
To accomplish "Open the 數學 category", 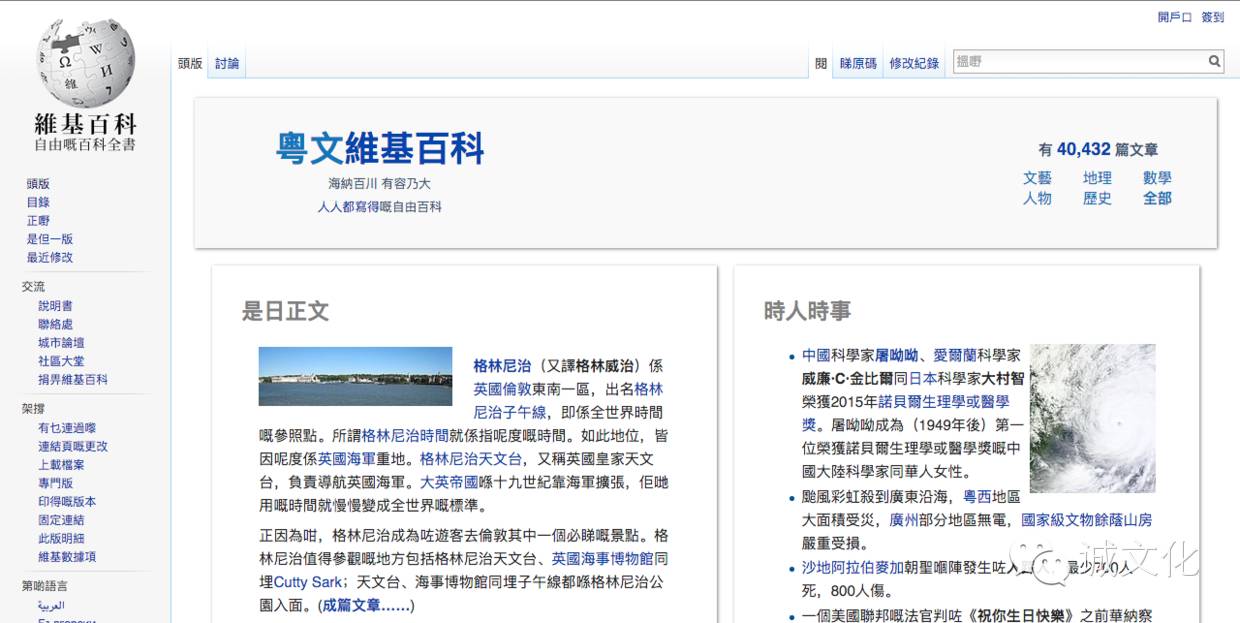I will [1157, 178].
